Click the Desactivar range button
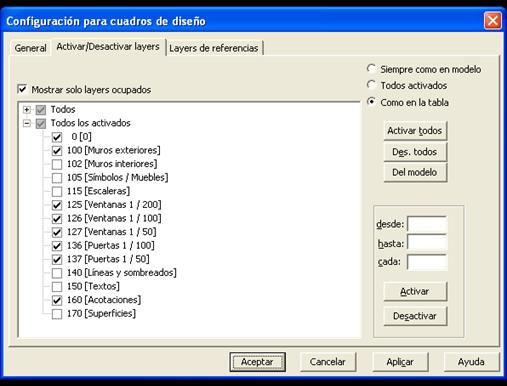This screenshot has width=507, height=386. (415, 316)
